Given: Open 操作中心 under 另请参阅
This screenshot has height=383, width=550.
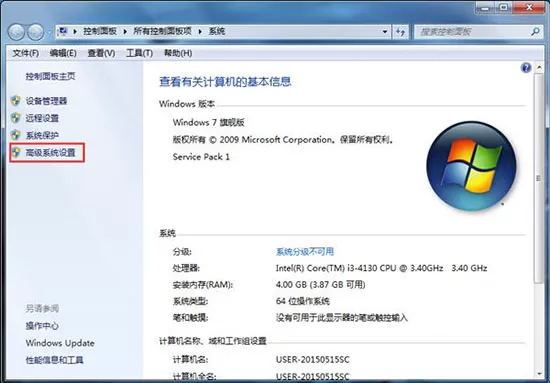Looking at the screenshot, I should (x=42, y=326).
